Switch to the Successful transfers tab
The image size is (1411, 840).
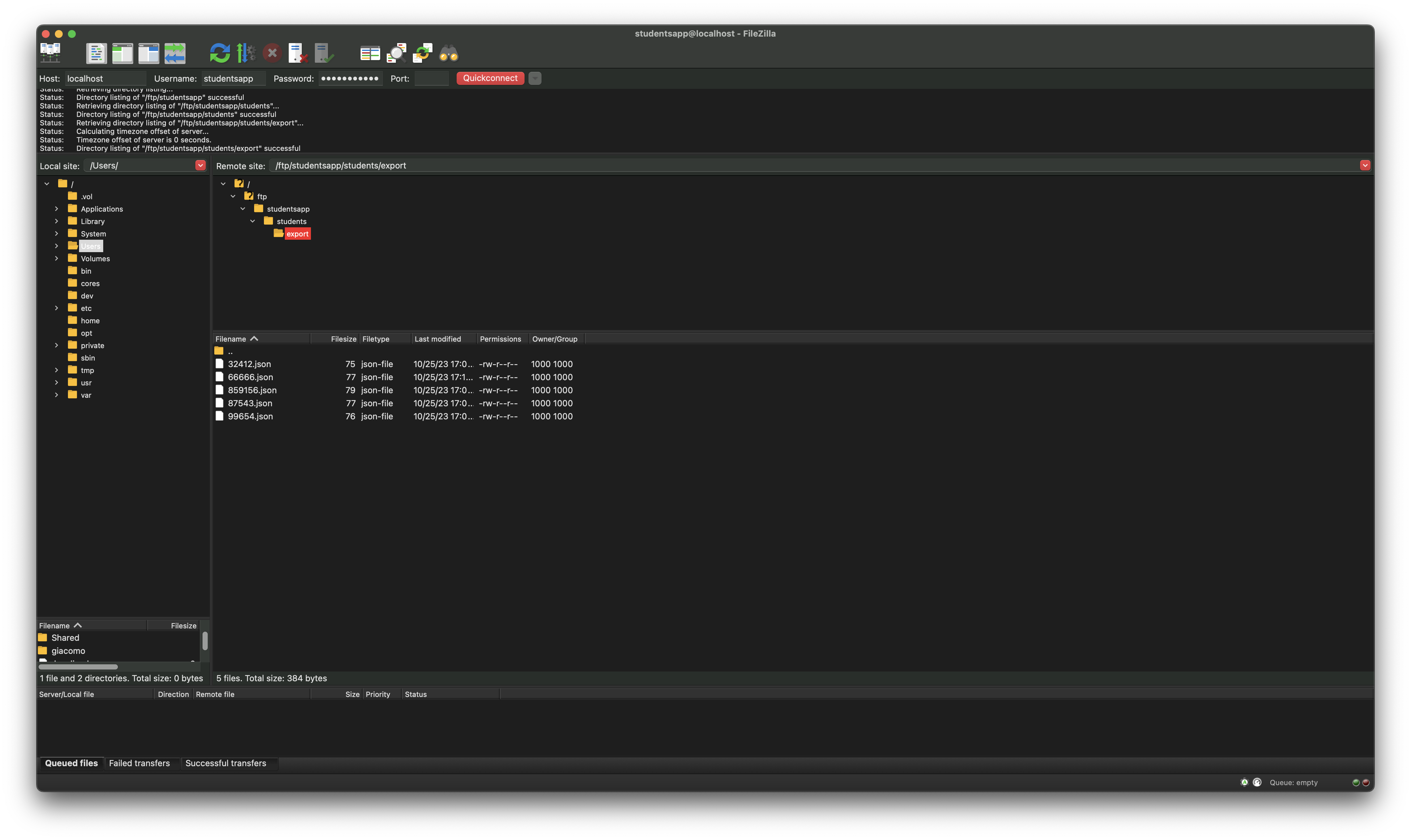point(226,763)
